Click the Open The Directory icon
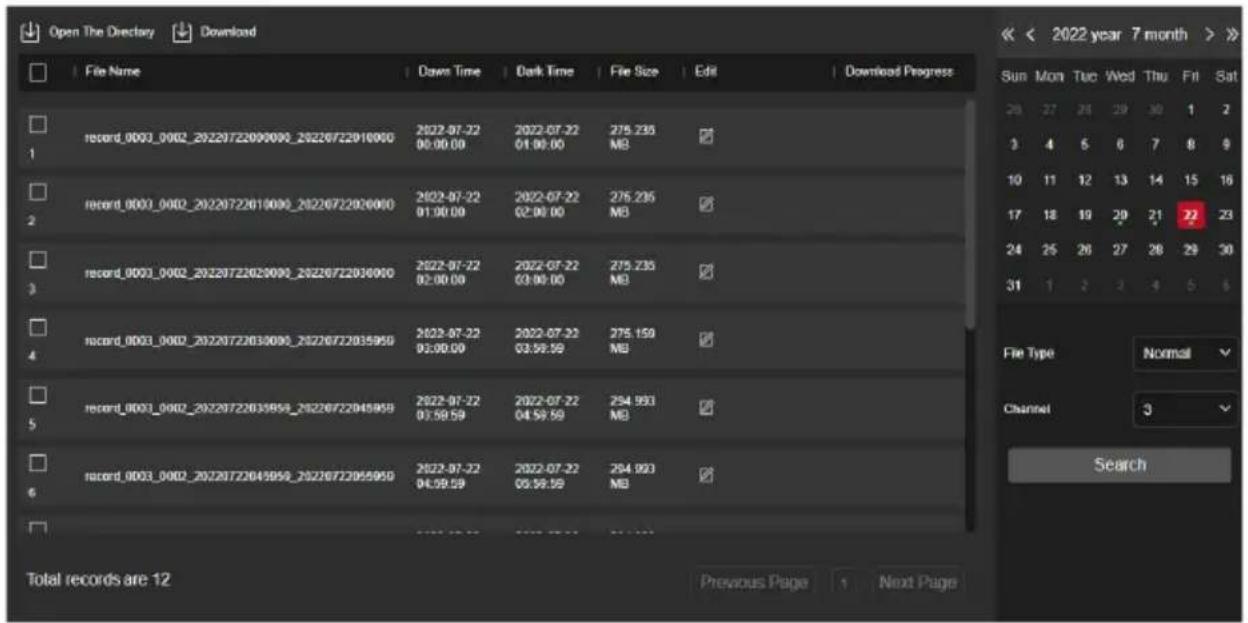Viewport: 1248px width, 623px height. [31, 32]
